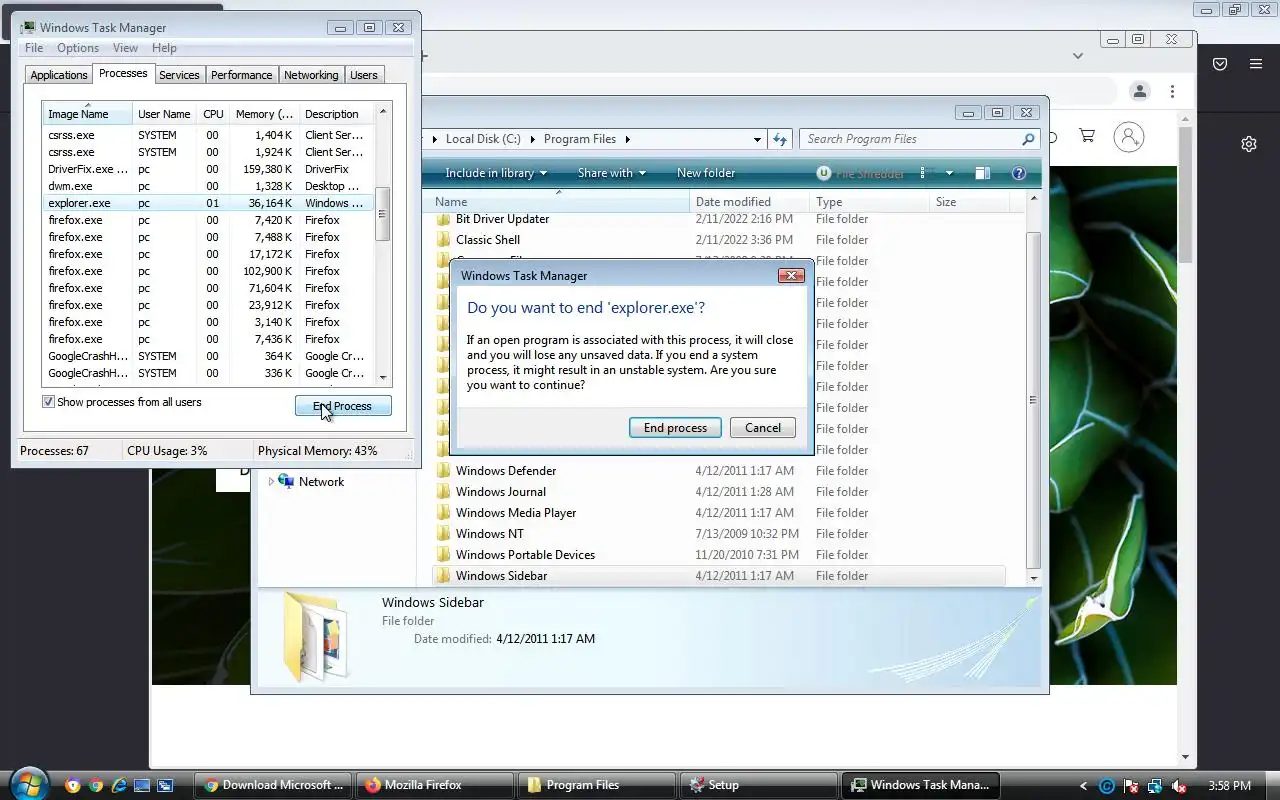Click Show Desktop quick launch icon

[142, 786]
